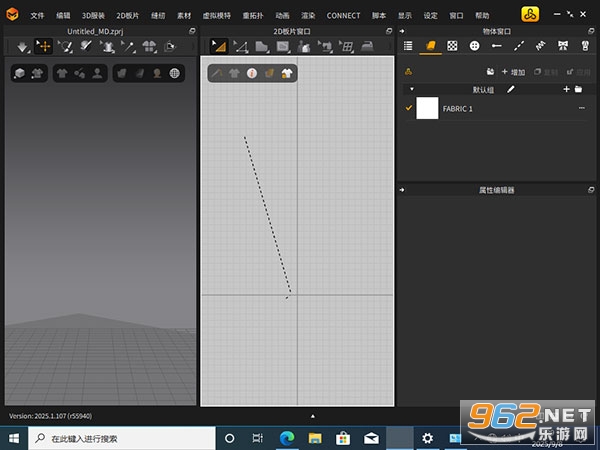
Task: Expand the bottom panel with up arrow
Action: click(x=313, y=416)
